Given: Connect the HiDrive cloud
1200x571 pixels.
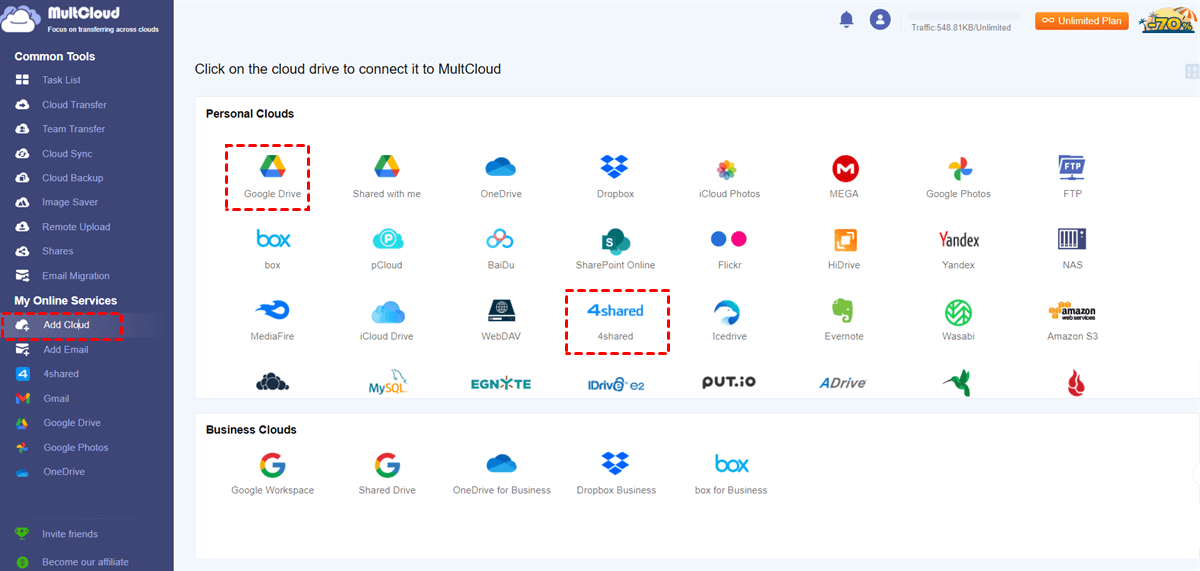Looking at the screenshot, I should (x=844, y=249).
